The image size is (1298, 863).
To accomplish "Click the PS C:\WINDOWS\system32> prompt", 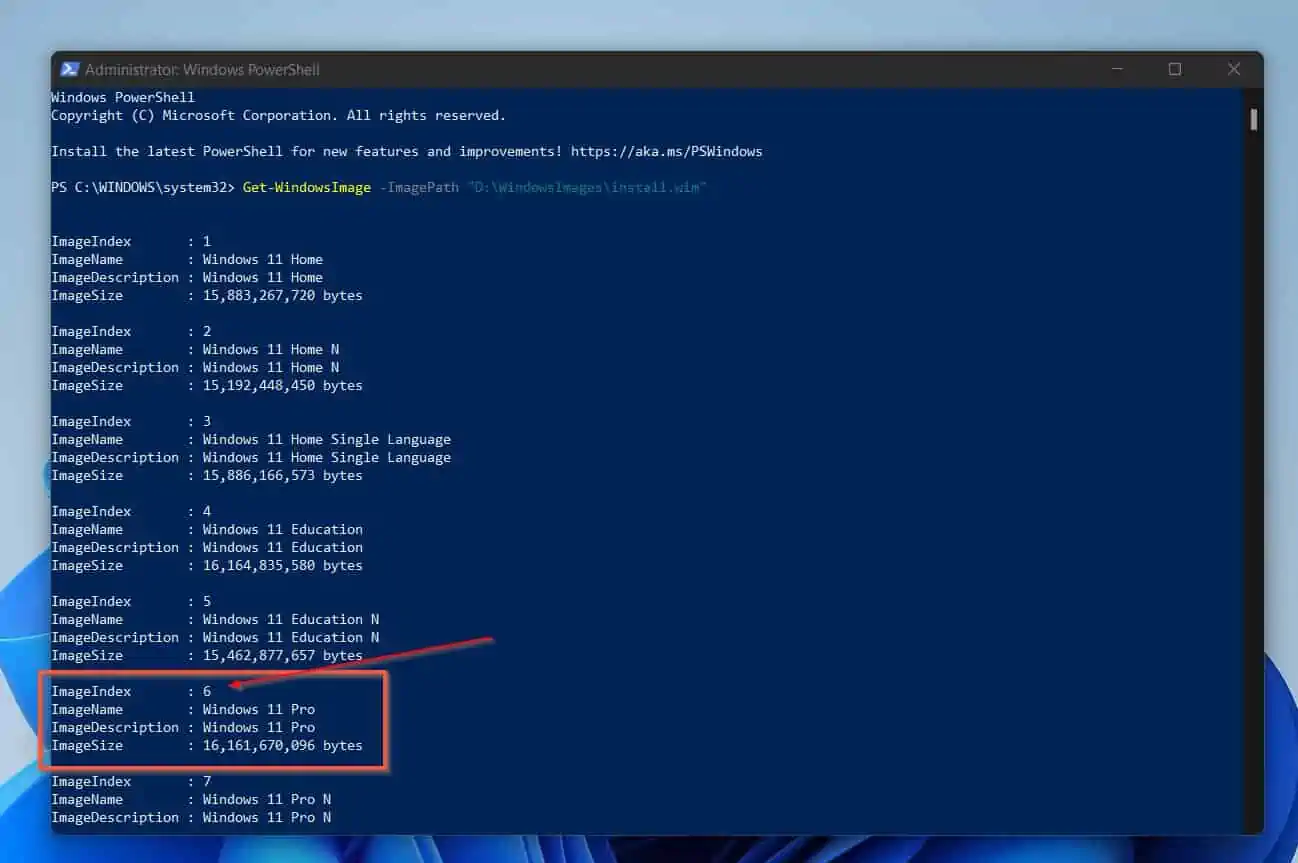I will [x=143, y=188].
